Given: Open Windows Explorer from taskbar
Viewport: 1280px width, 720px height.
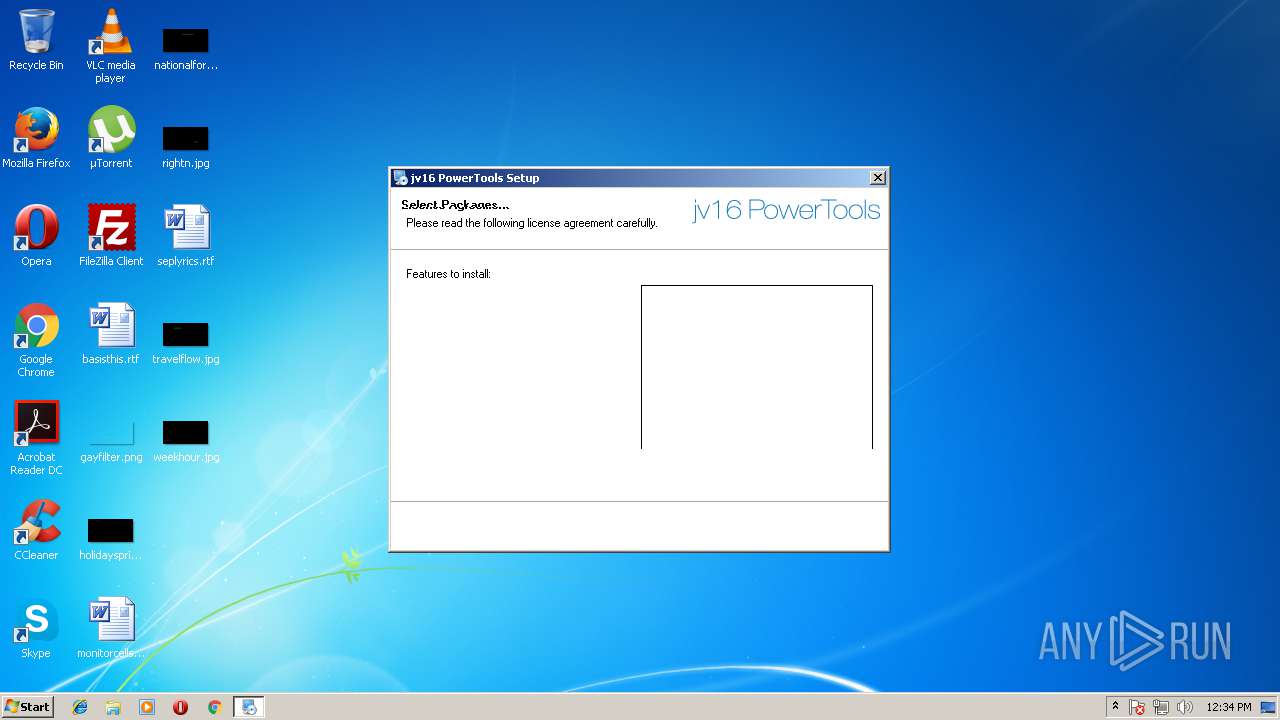Looking at the screenshot, I should (x=113, y=707).
